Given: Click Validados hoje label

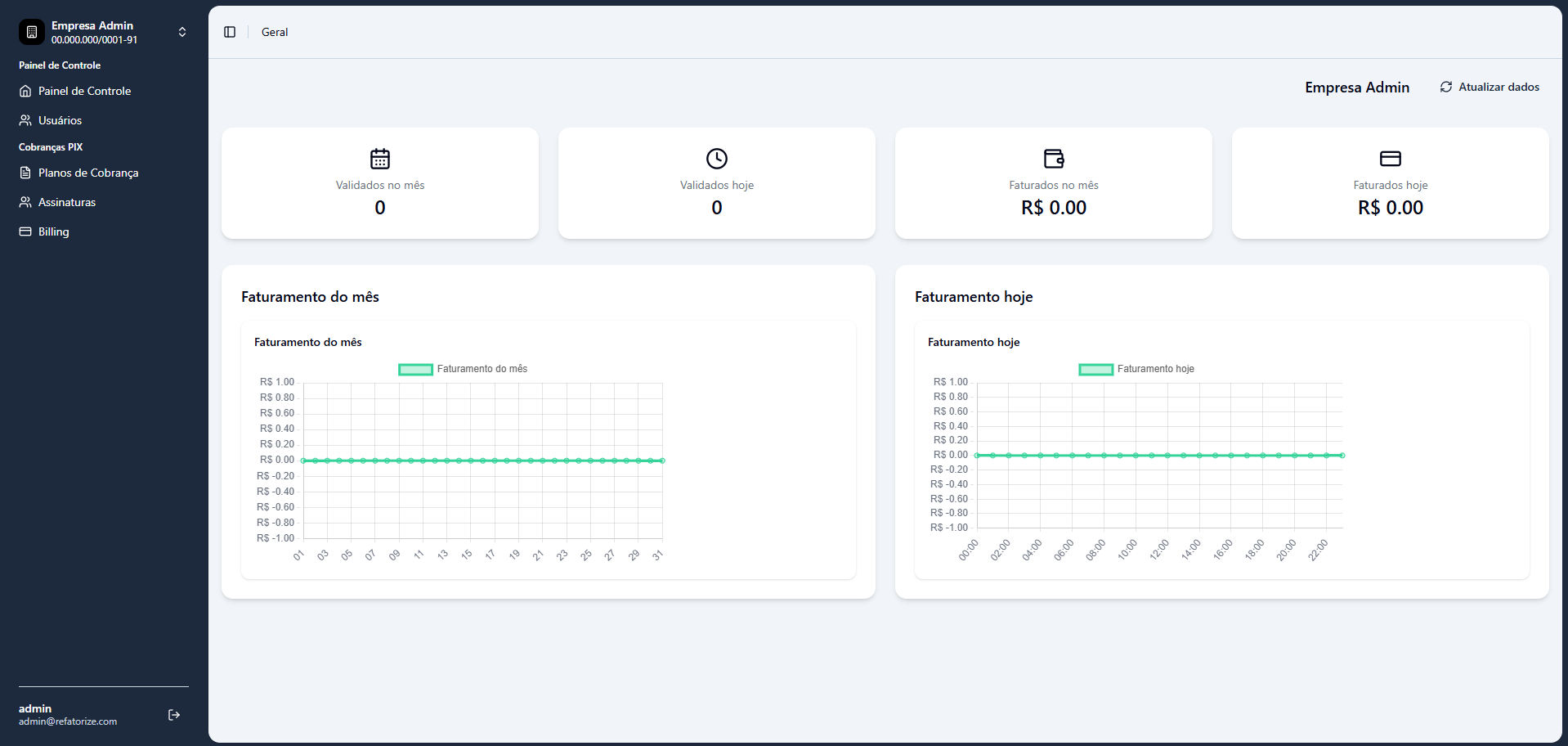Looking at the screenshot, I should point(717,186).
